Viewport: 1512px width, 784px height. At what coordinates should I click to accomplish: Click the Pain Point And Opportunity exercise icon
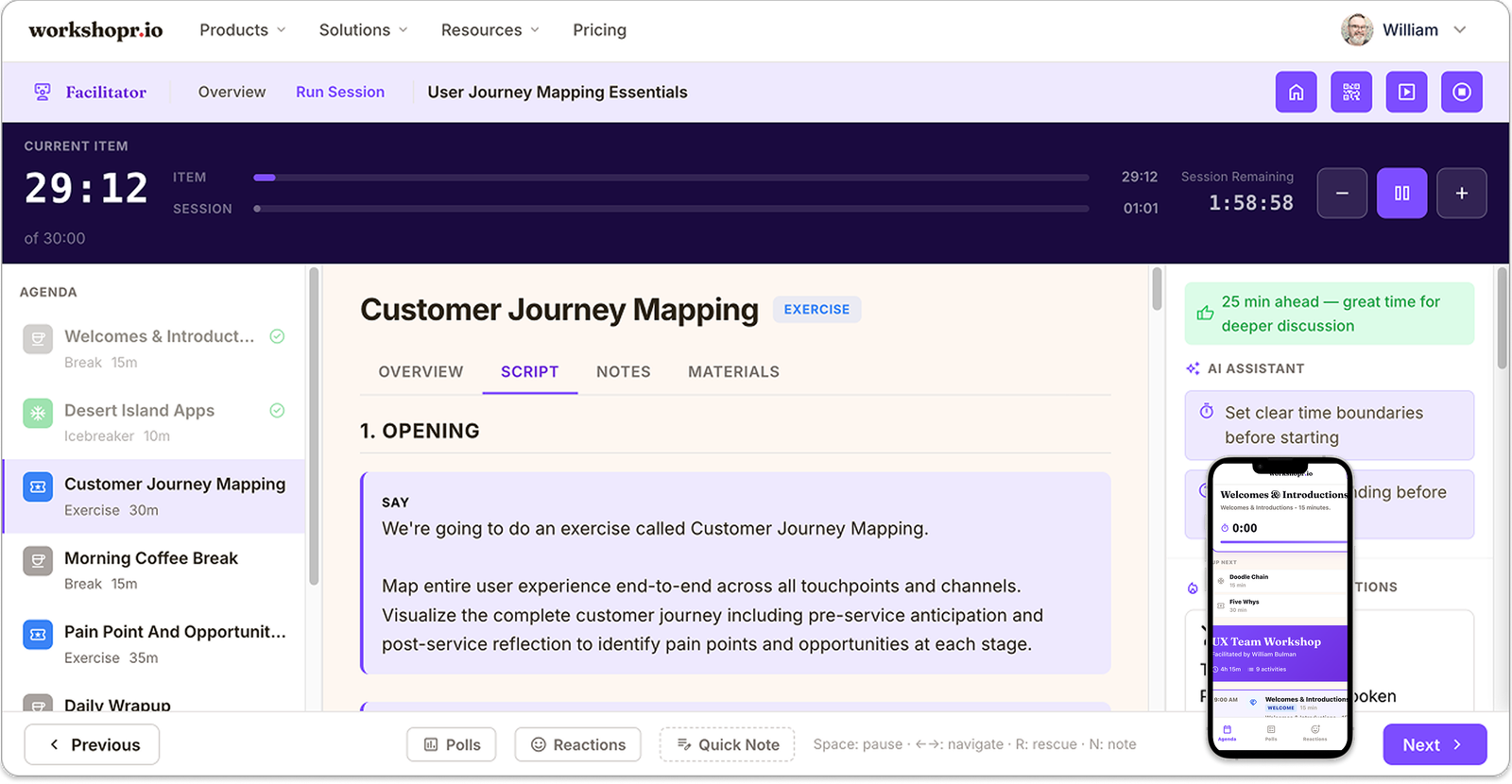pos(38,635)
